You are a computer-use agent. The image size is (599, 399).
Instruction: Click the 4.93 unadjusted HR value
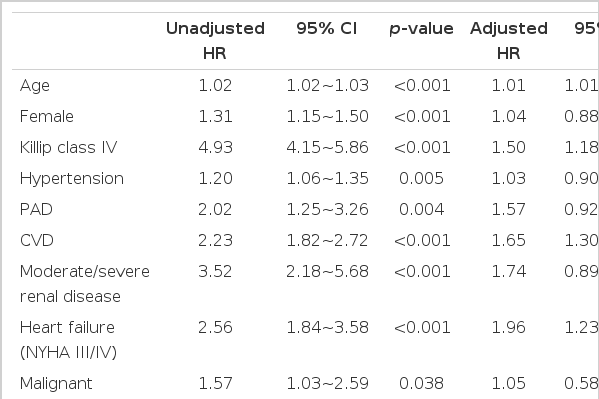(215, 148)
